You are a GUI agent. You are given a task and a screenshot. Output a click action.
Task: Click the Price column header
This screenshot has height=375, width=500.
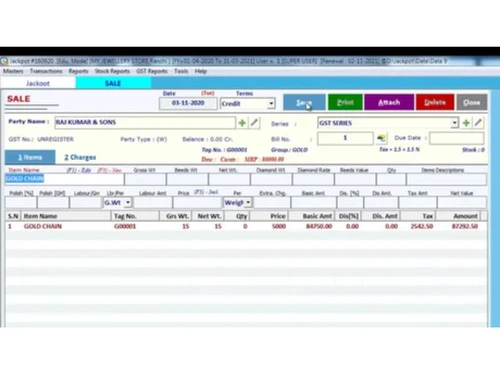[269, 216]
